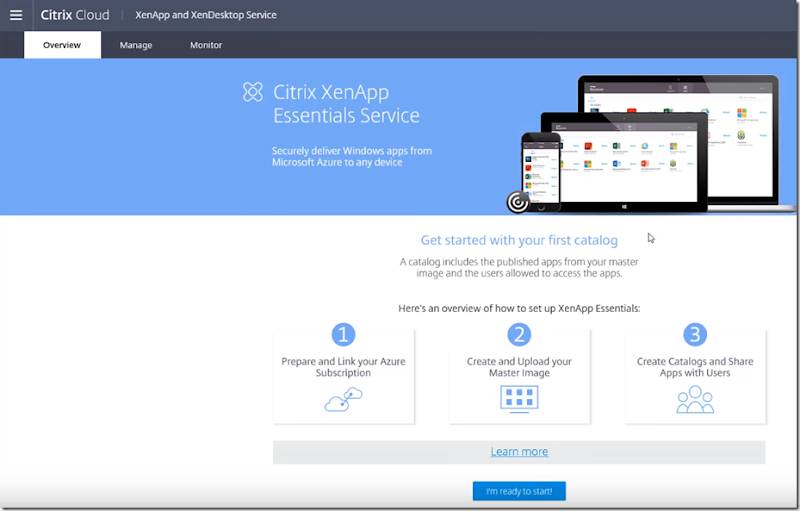Click Prepare and Link your Azure Subscription
800x511 pixels.
(343, 367)
